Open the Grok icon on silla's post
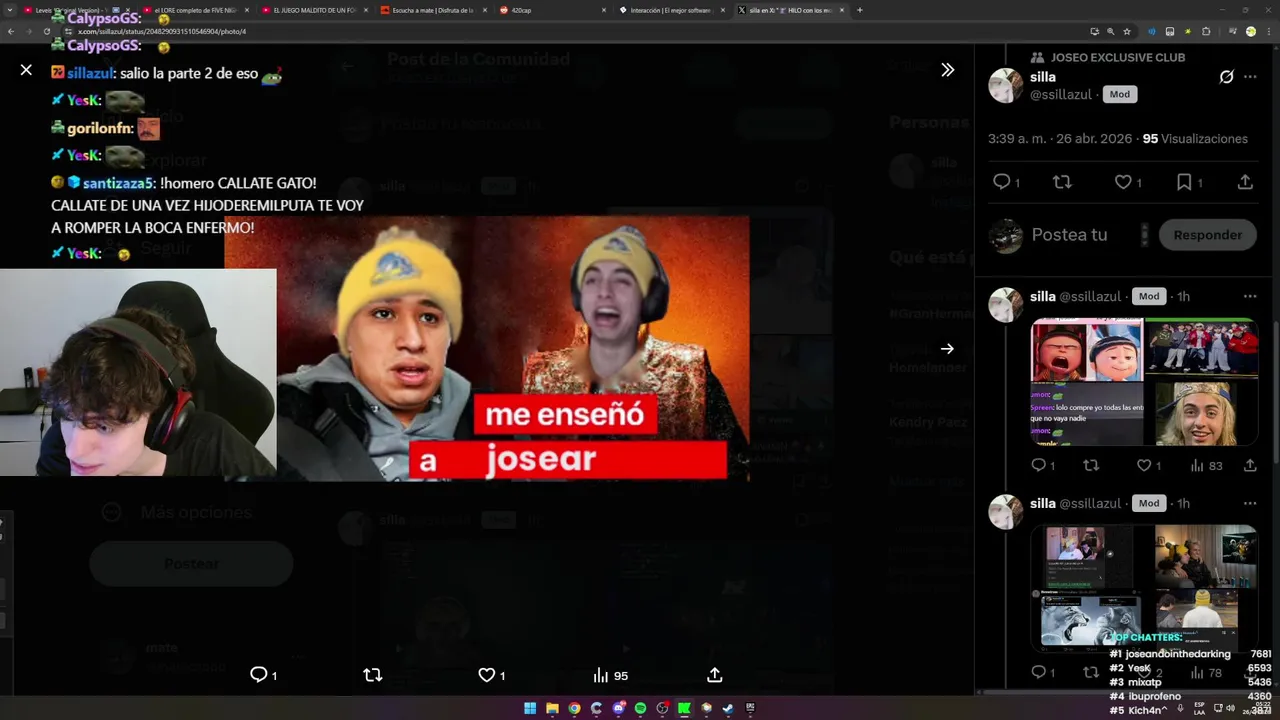Screen dimensions: 1280x720 [1226, 77]
